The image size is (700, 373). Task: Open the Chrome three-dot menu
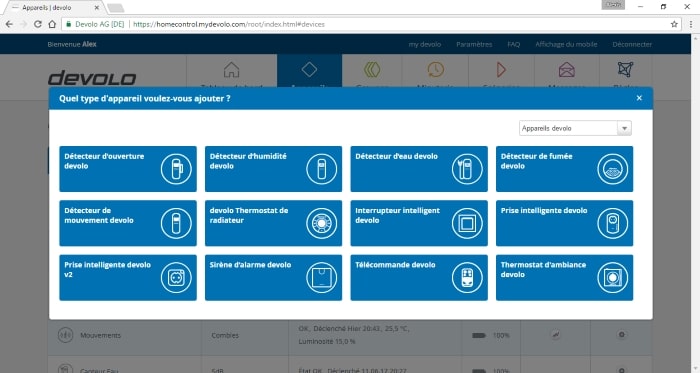691,24
